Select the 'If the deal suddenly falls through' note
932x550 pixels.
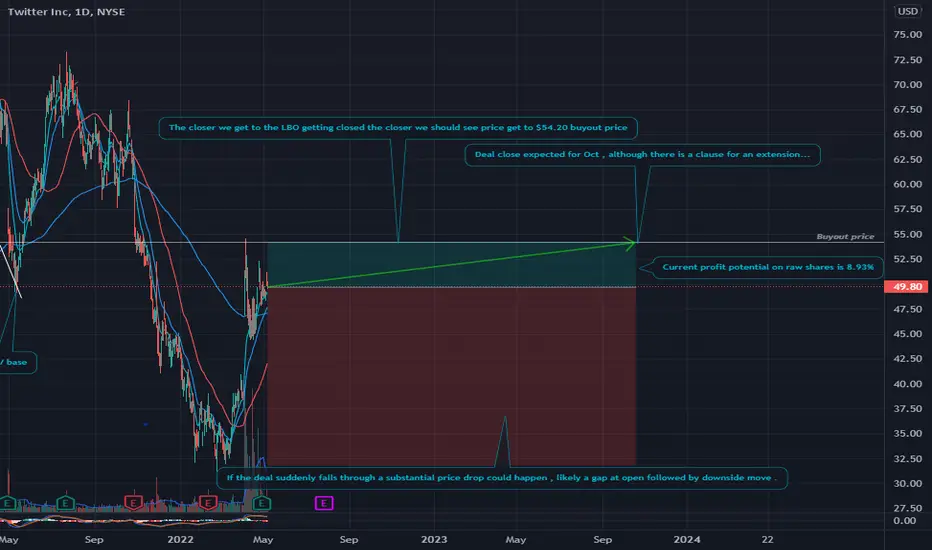pos(502,477)
